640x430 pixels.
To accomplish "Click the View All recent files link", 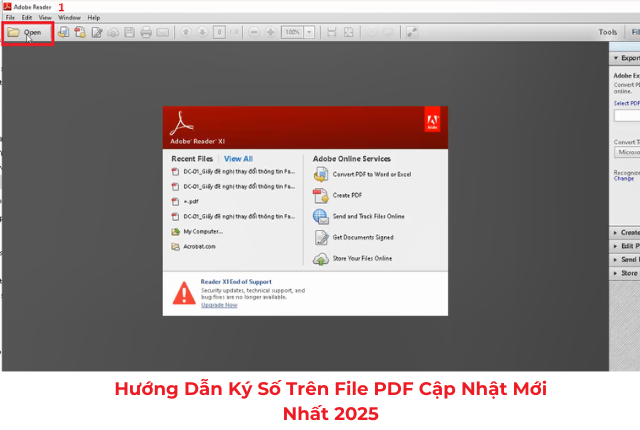I will (238, 158).
